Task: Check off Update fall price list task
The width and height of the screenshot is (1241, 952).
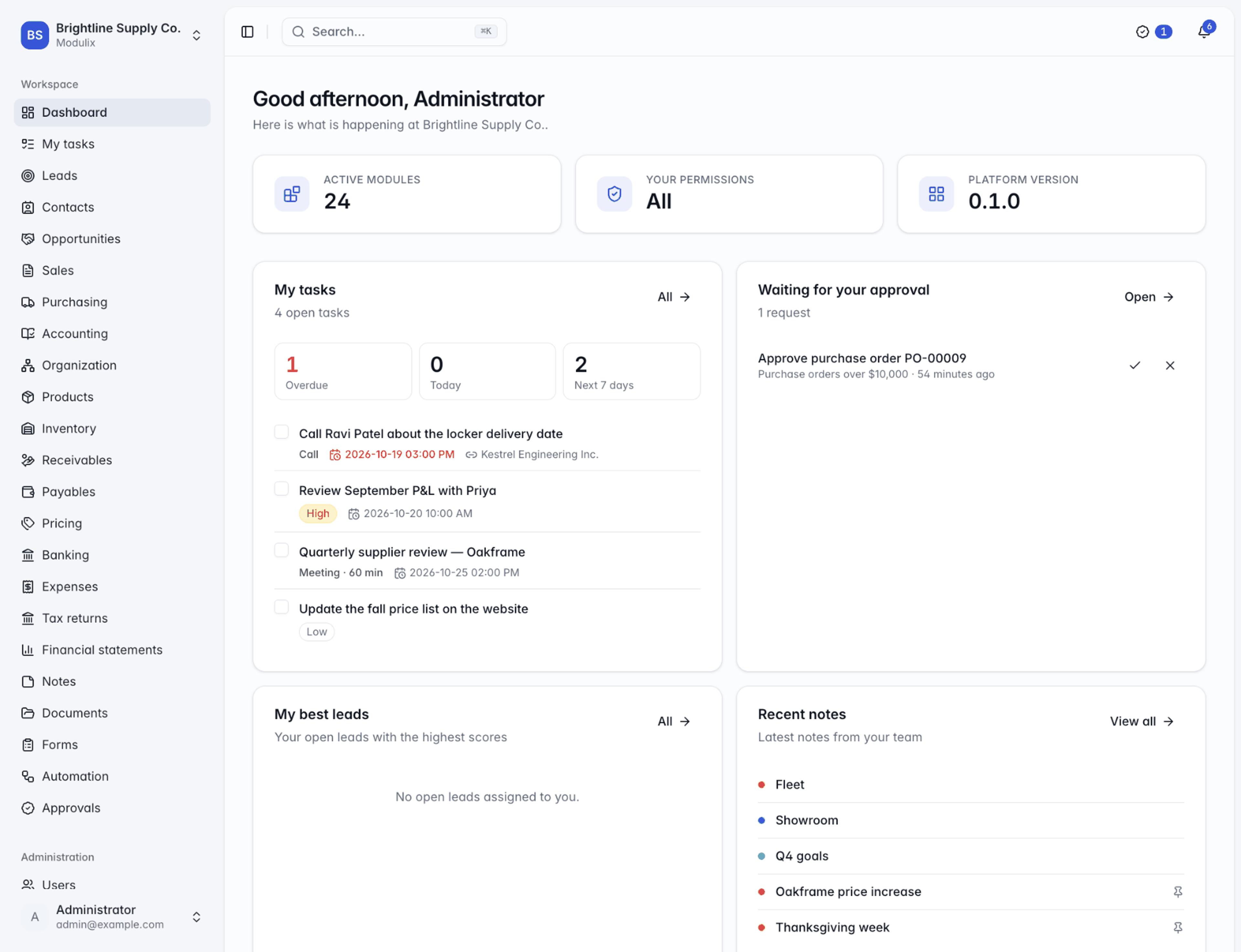Action: pos(281,607)
